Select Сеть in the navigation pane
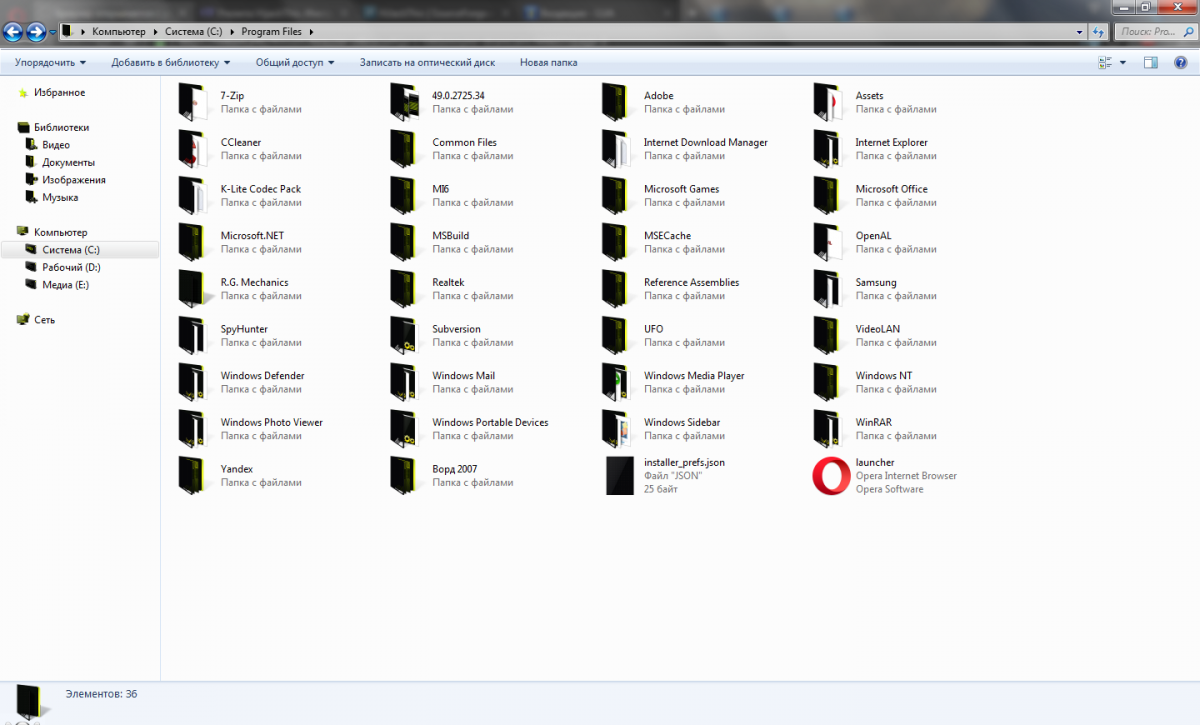 tap(44, 320)
